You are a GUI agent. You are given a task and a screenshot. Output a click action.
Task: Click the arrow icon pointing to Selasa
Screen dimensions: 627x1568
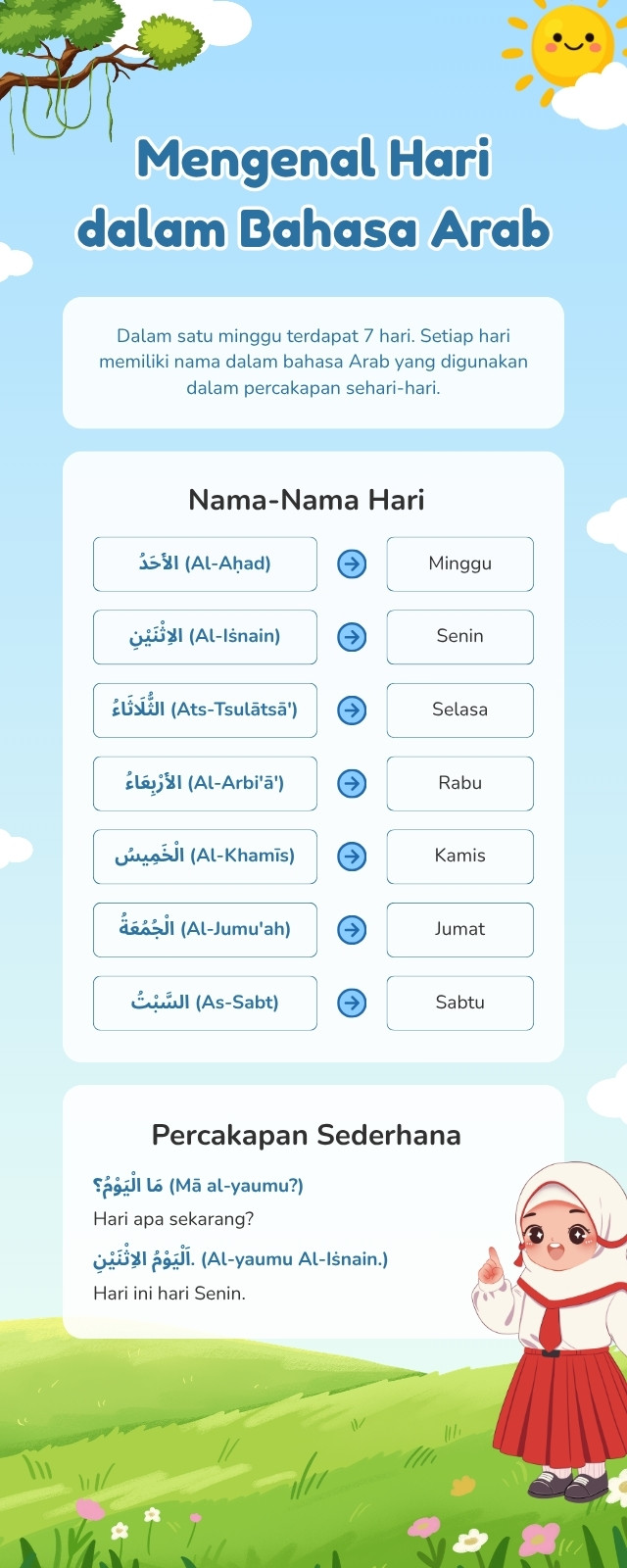(x=352, y=710)
